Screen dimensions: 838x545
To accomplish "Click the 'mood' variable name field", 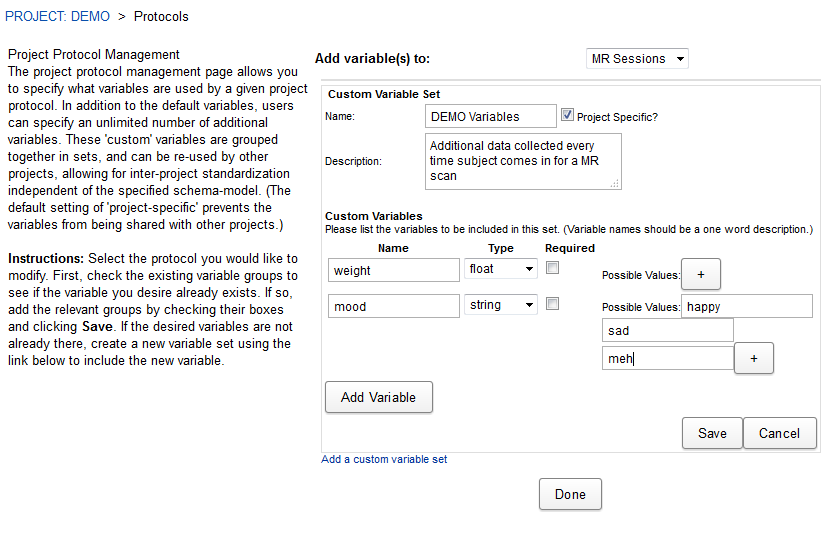I will pos(393,306).
